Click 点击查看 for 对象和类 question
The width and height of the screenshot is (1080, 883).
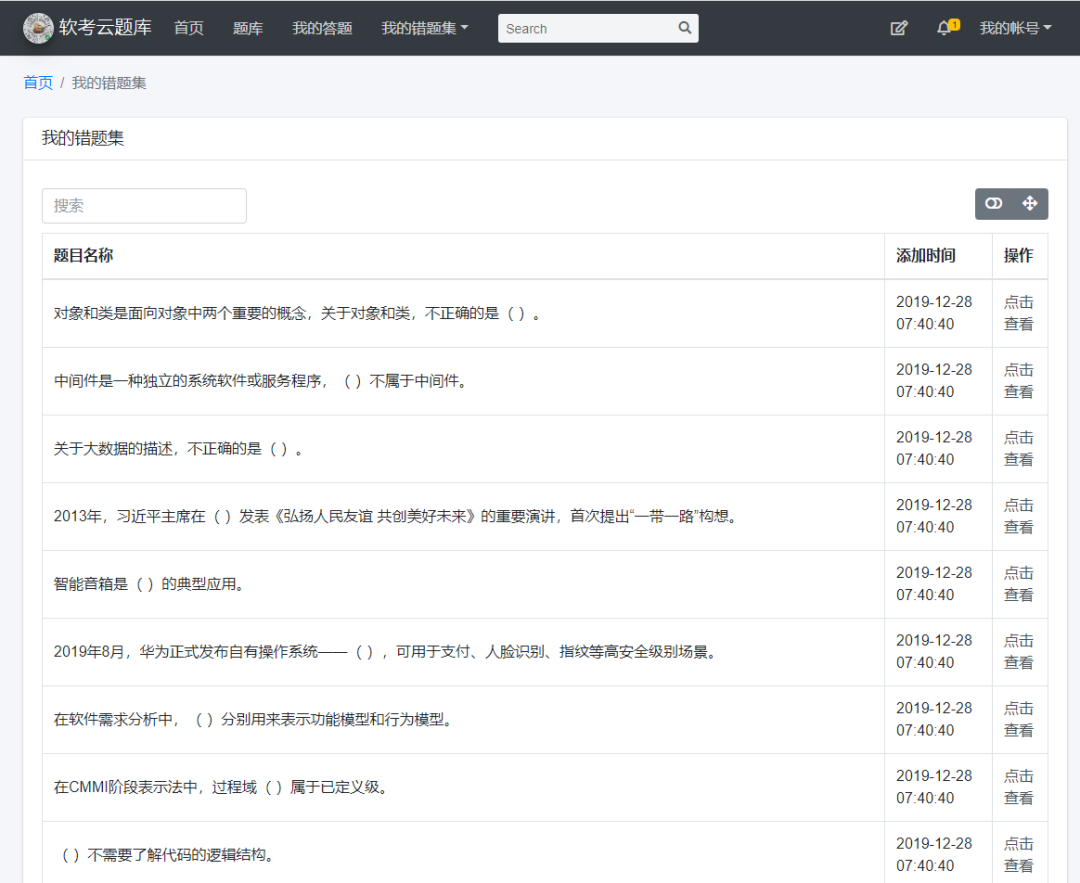(x=1018, y=313)
